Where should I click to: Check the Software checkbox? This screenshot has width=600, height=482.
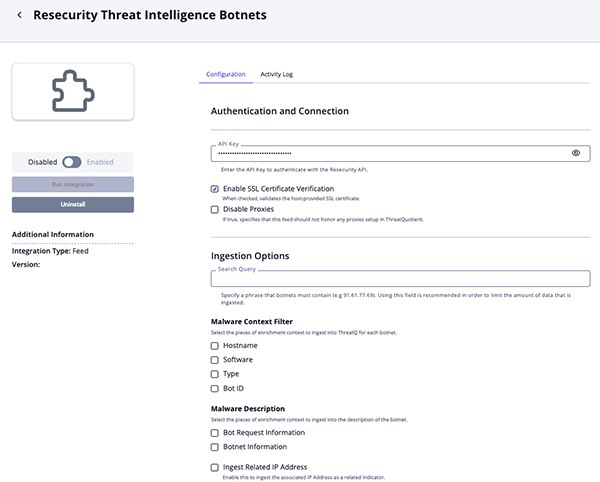click(x=215, y=359)
